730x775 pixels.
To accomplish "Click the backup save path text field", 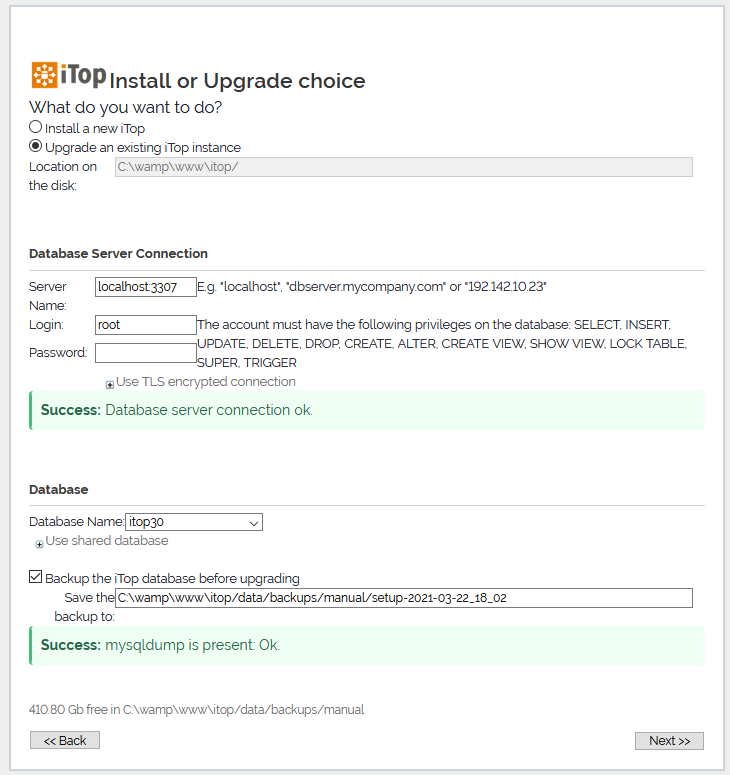I will coord(403,598).
